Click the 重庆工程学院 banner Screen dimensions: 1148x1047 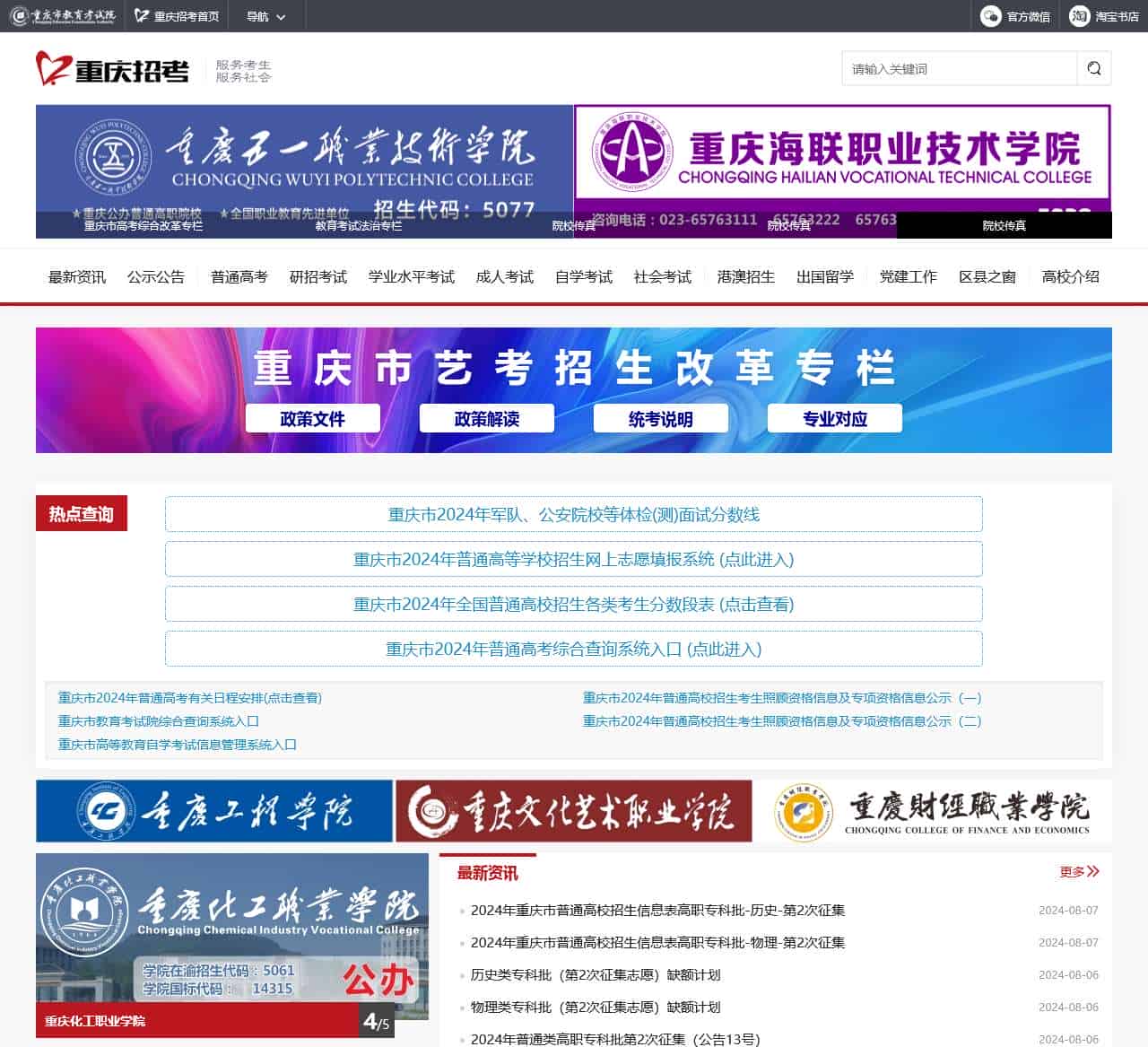pyautogui.click(x=214, y=811)
